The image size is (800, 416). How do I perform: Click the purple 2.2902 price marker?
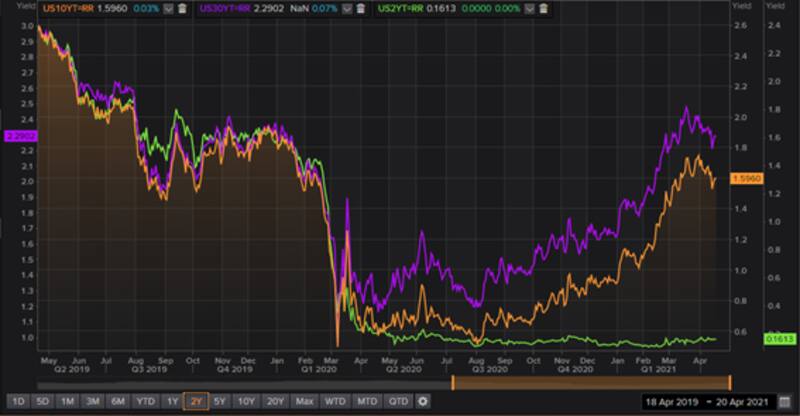(x=18, y=135)
